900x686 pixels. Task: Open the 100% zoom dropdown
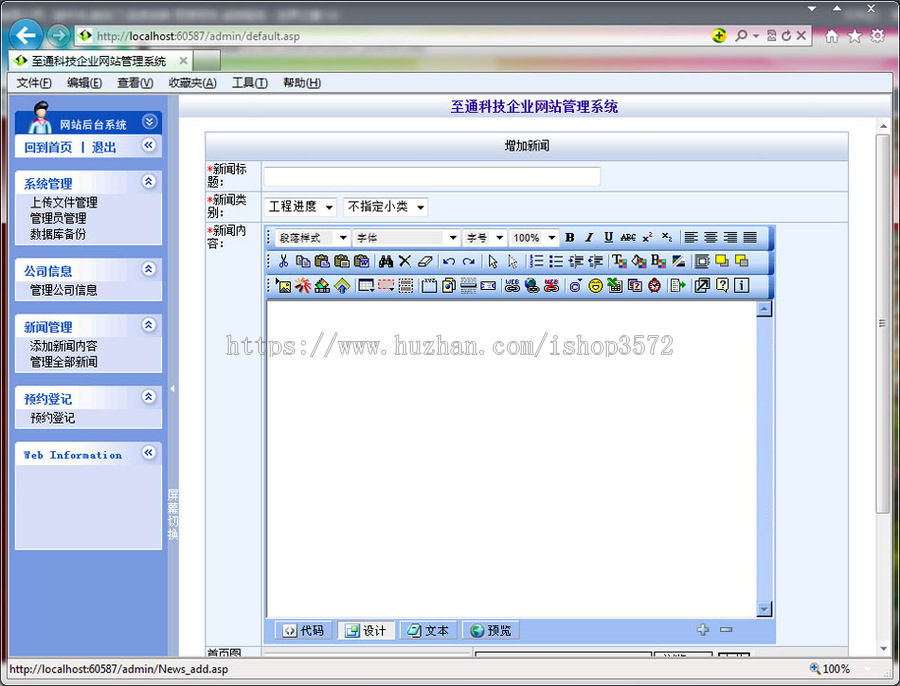click(x=534, y=238)
